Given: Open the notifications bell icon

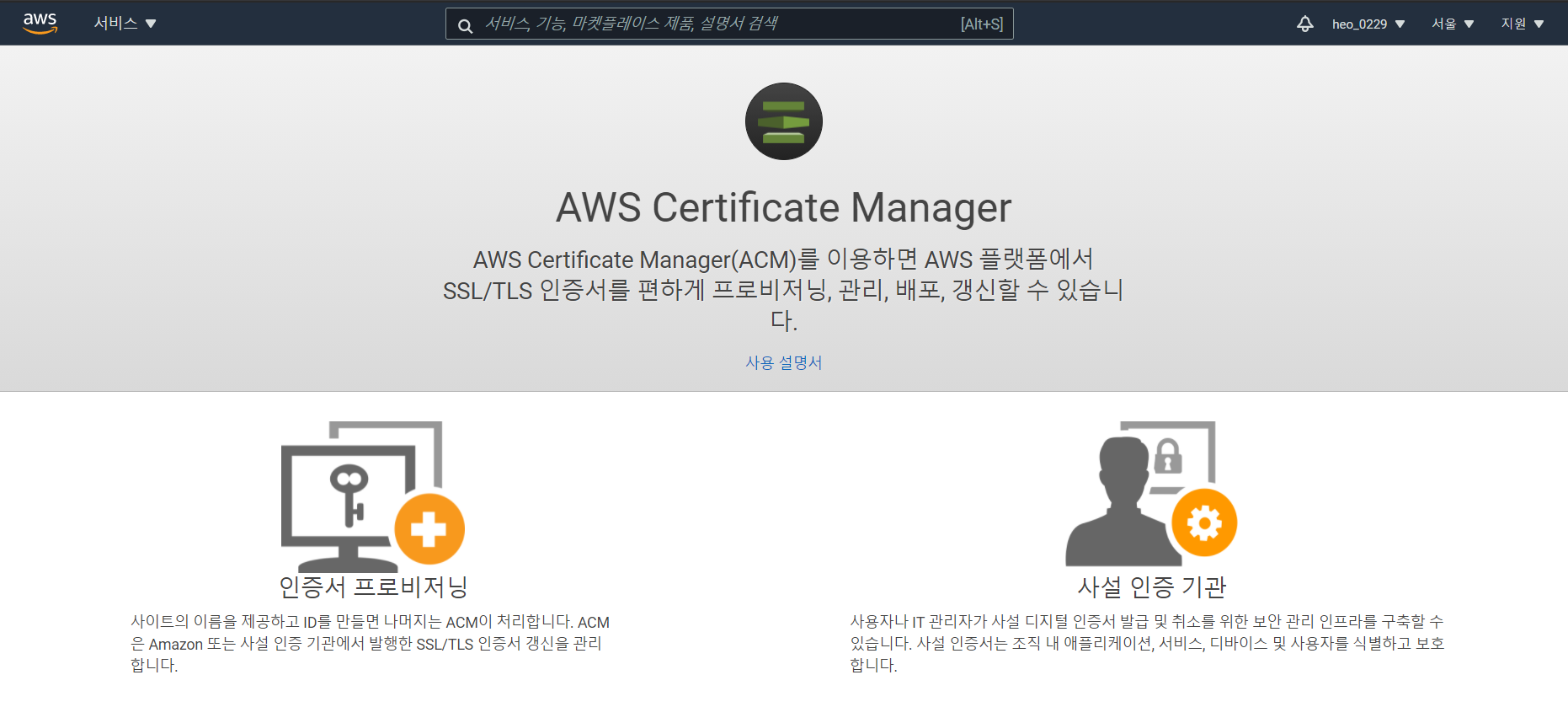Looking at the screenshot, I should (1304, 24).
